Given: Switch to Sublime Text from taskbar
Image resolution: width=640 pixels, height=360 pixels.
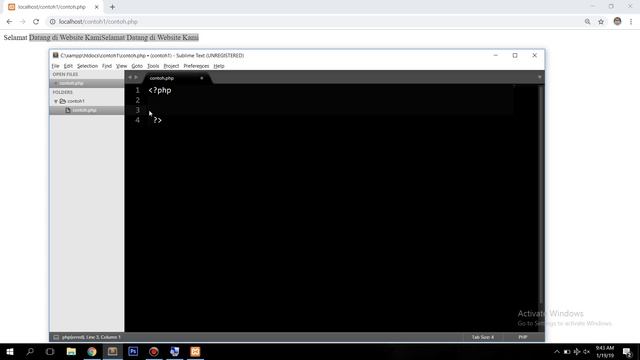Looking at the screenshot, I should click(x=112, y=351).
